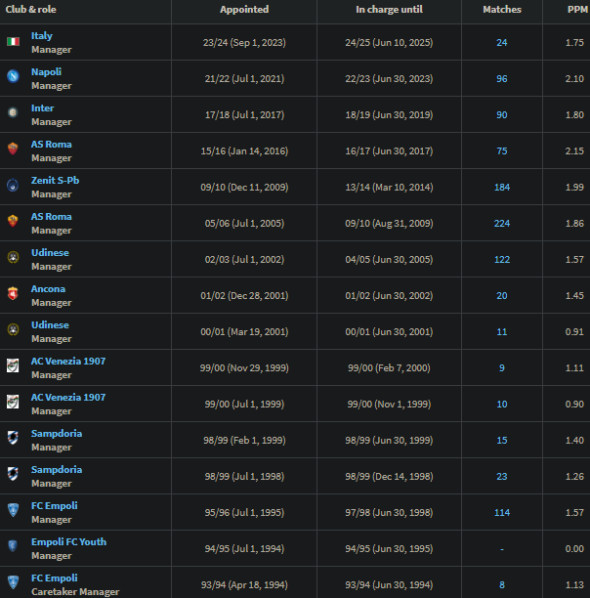This screenshot has height=598, width=590.
Task: Click the AS Roma crest in the 15/16 row
Action: click(13, 149)
